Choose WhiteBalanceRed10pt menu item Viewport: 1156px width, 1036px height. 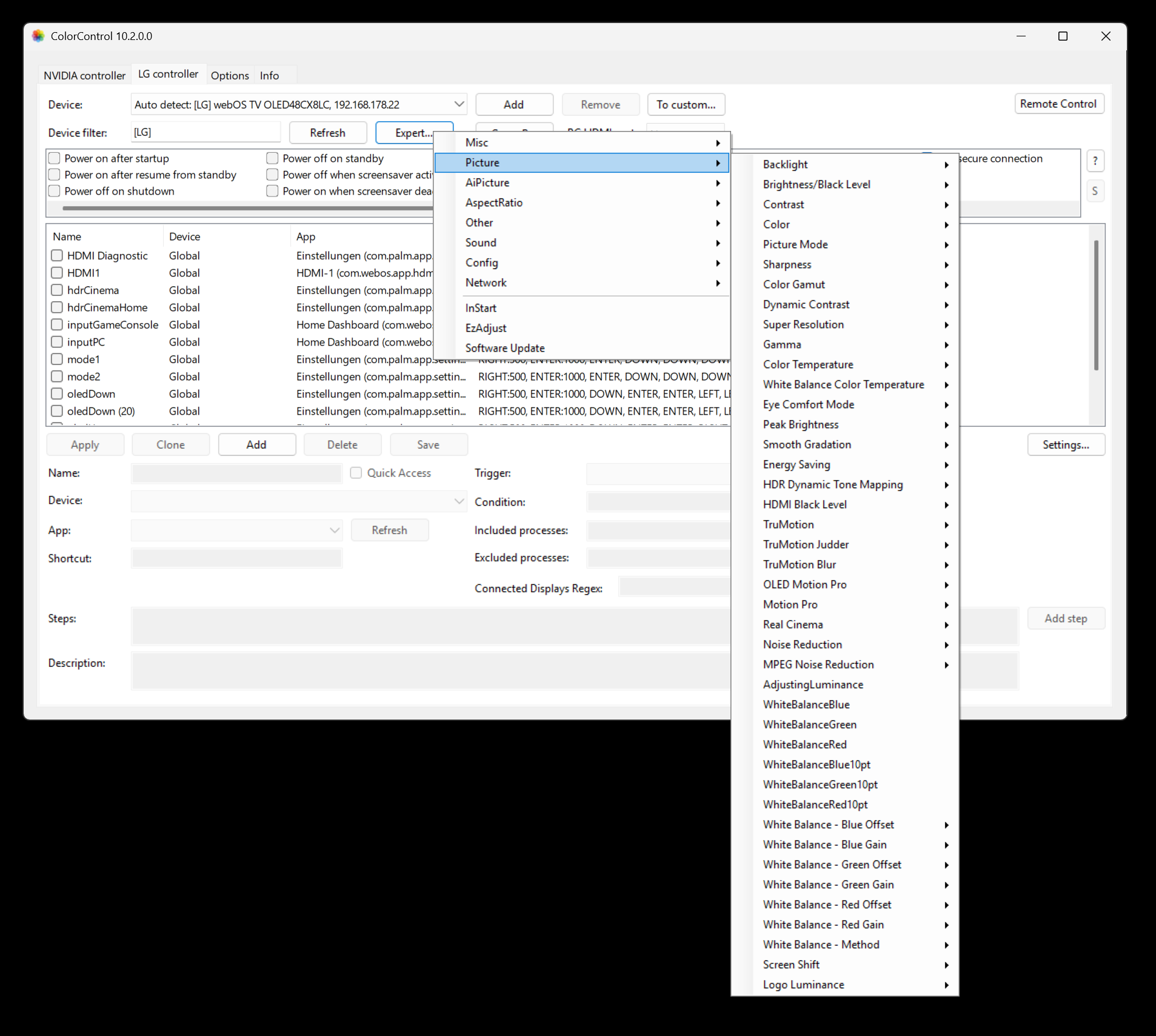coord(845,804)
